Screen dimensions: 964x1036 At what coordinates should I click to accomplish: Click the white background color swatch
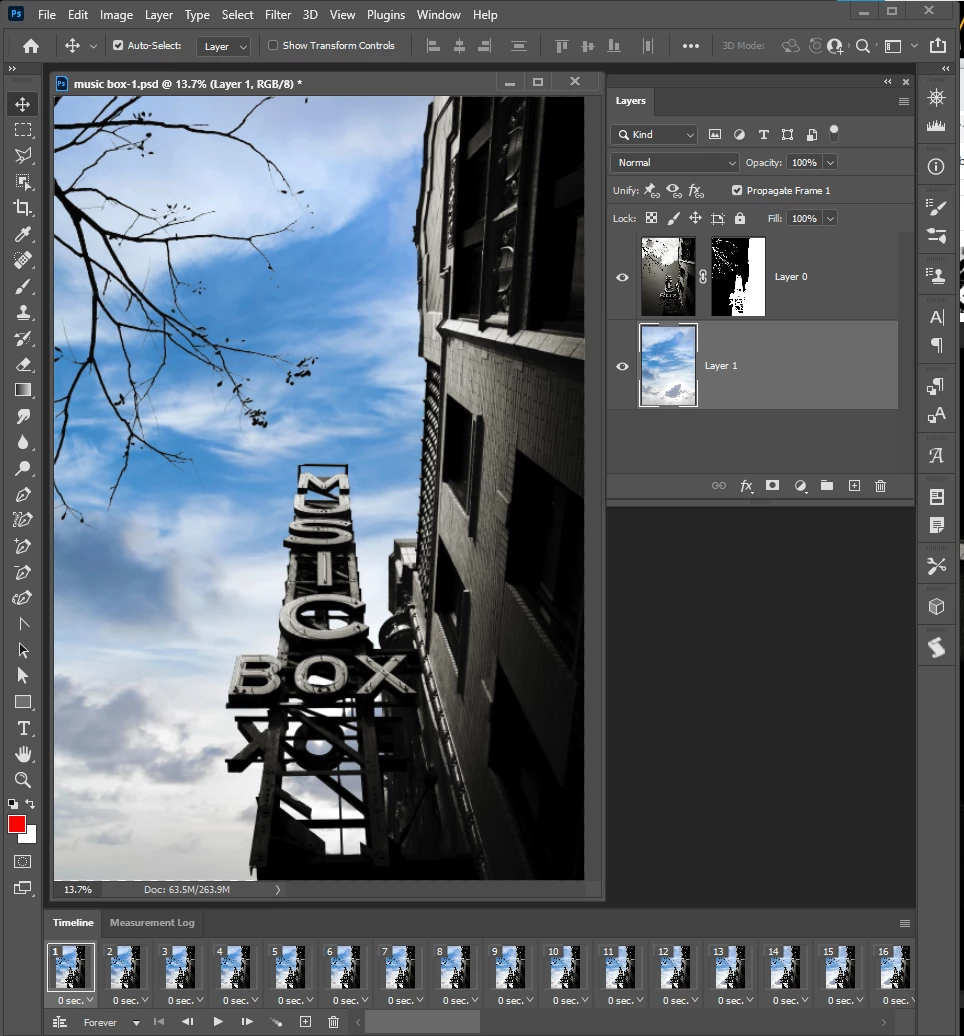(30, 836)
